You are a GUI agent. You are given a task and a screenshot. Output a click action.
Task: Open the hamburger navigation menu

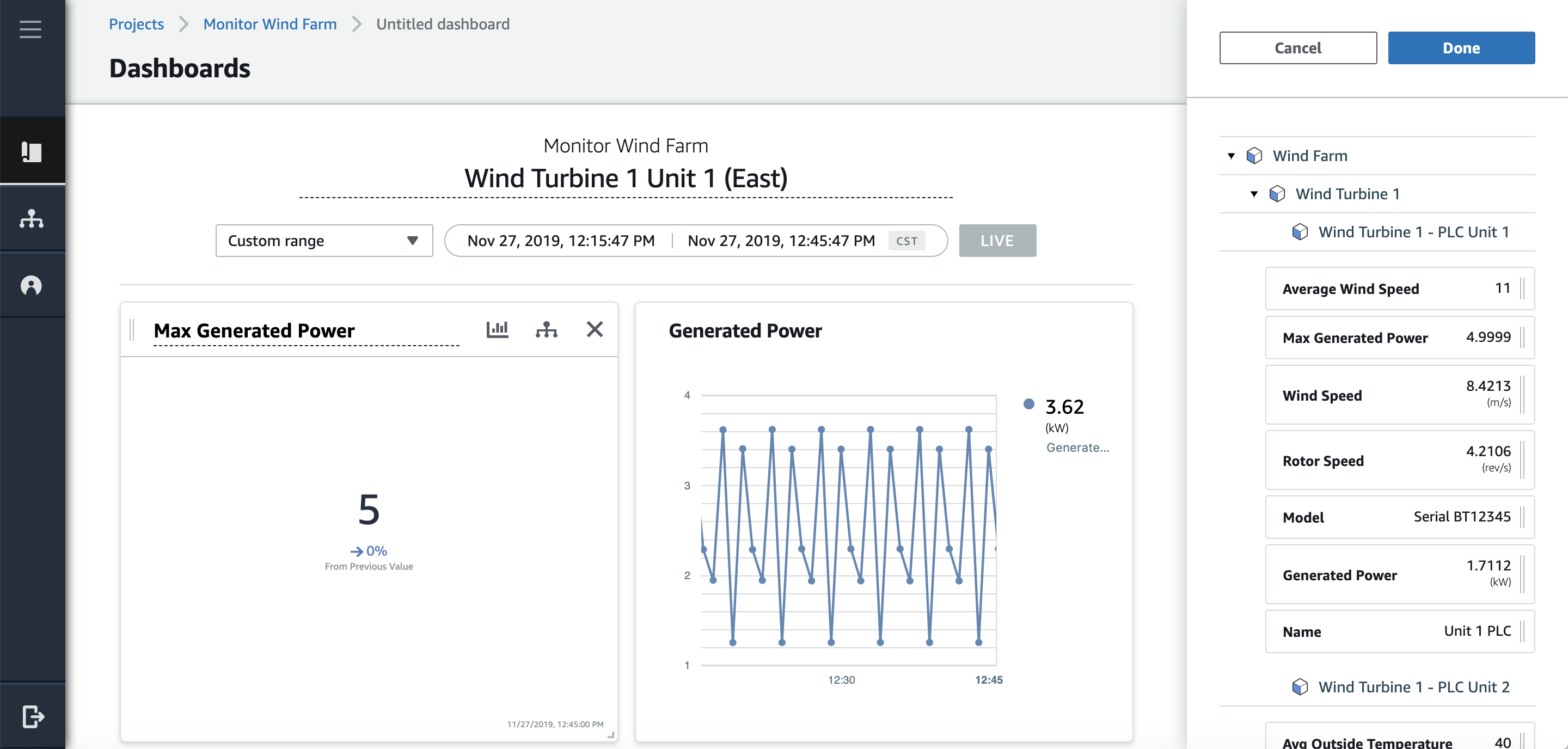click(x=30, y=29)
